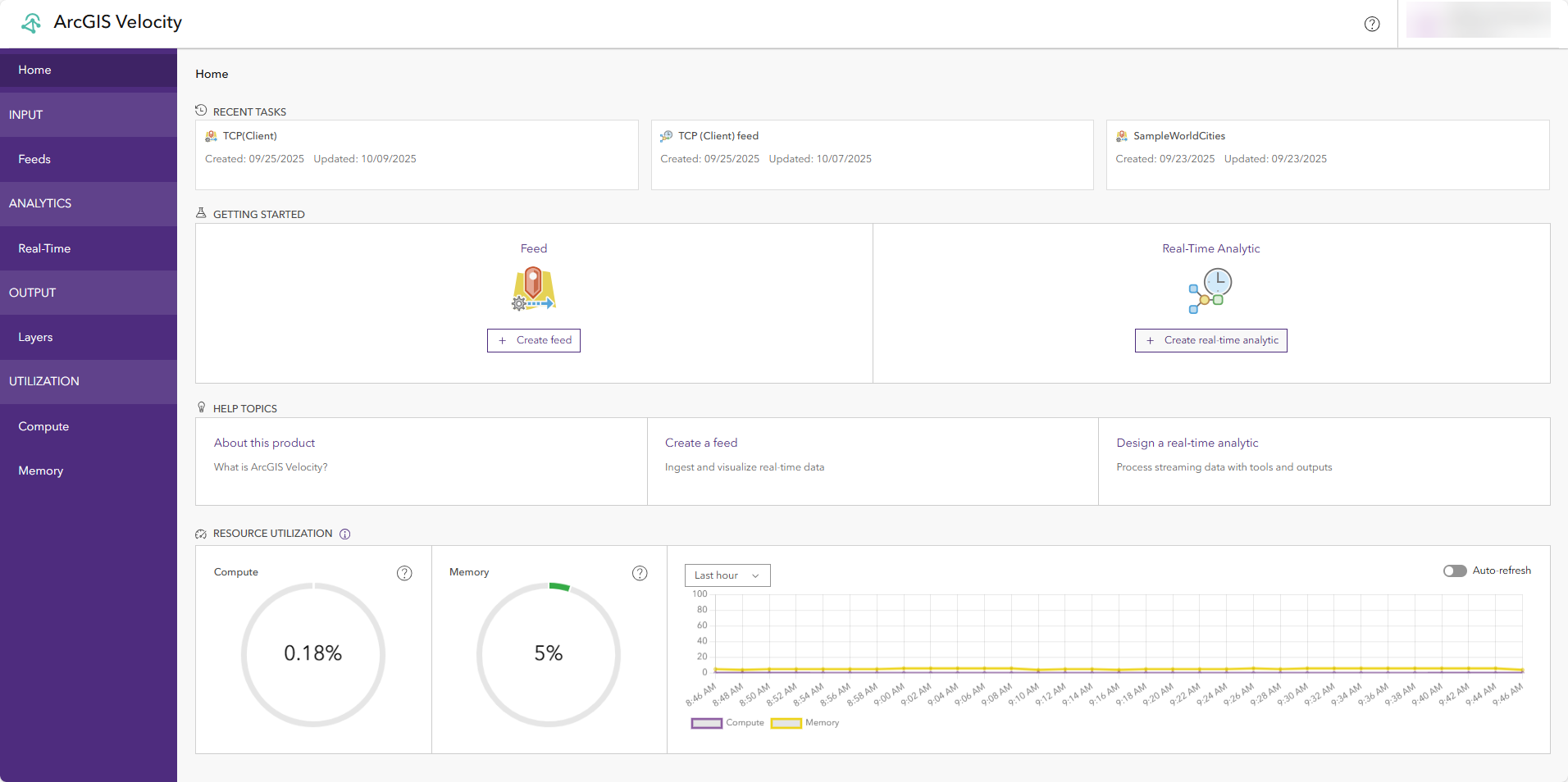This screenshot has width=1568, height=782.
Task: Click the blurred user account area
Action: pyautogui.click(x=1478, y=20)
